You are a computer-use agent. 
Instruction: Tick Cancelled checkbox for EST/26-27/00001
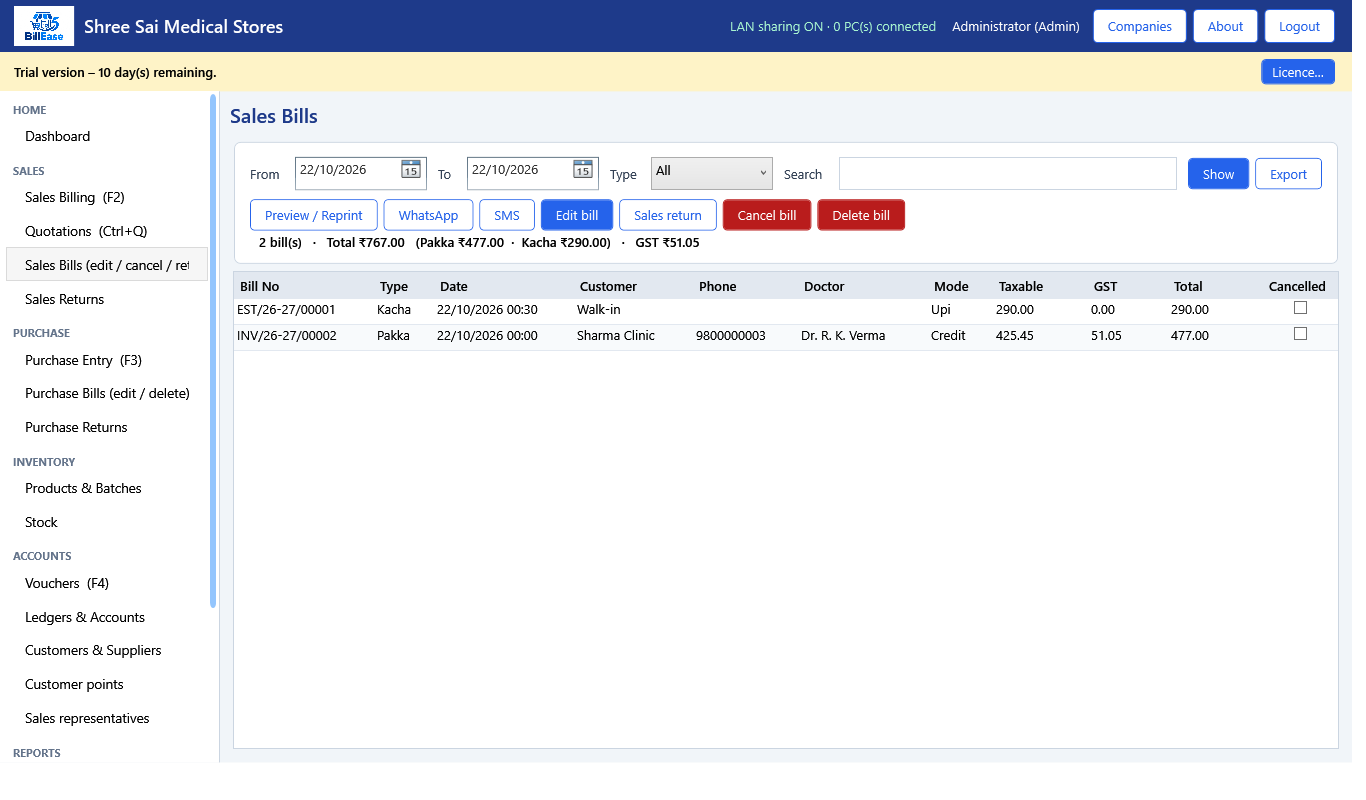pos(1300,308)
